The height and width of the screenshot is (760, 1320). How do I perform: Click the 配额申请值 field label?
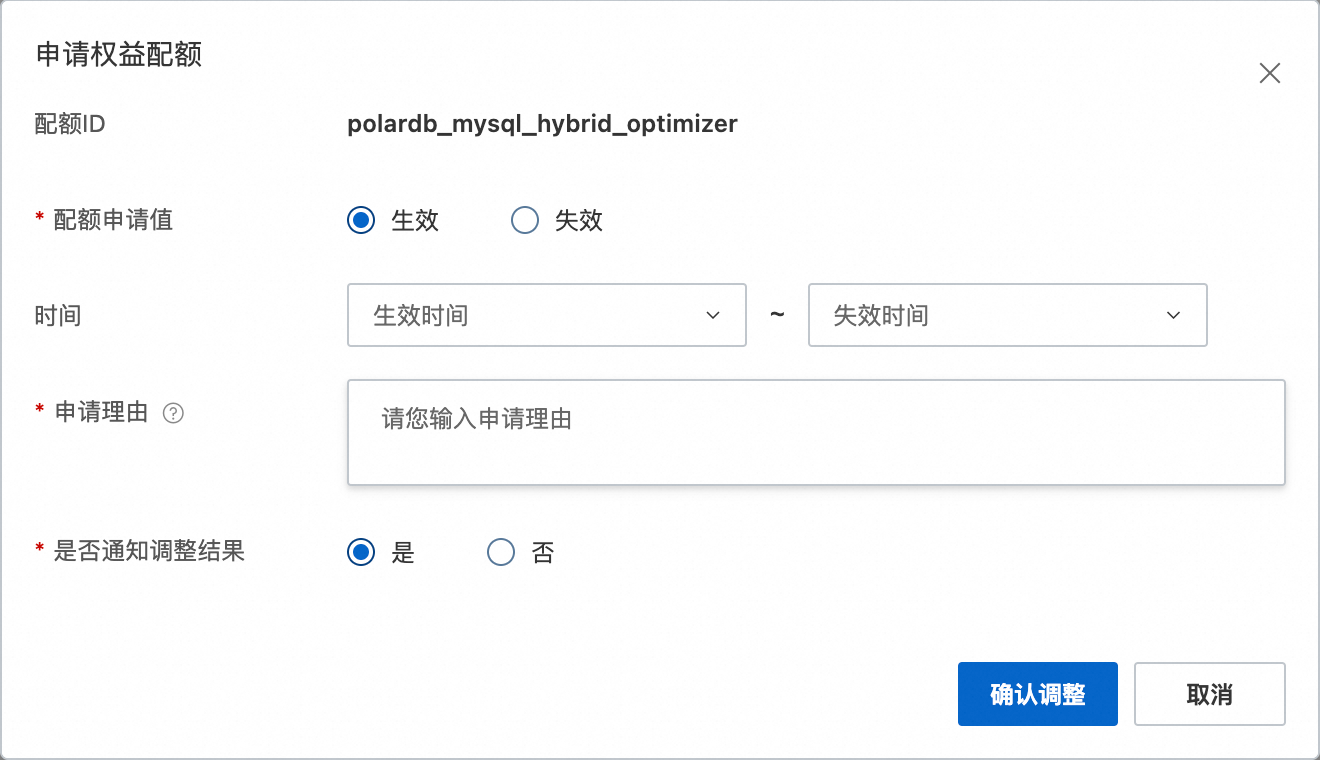coord(113,220)
